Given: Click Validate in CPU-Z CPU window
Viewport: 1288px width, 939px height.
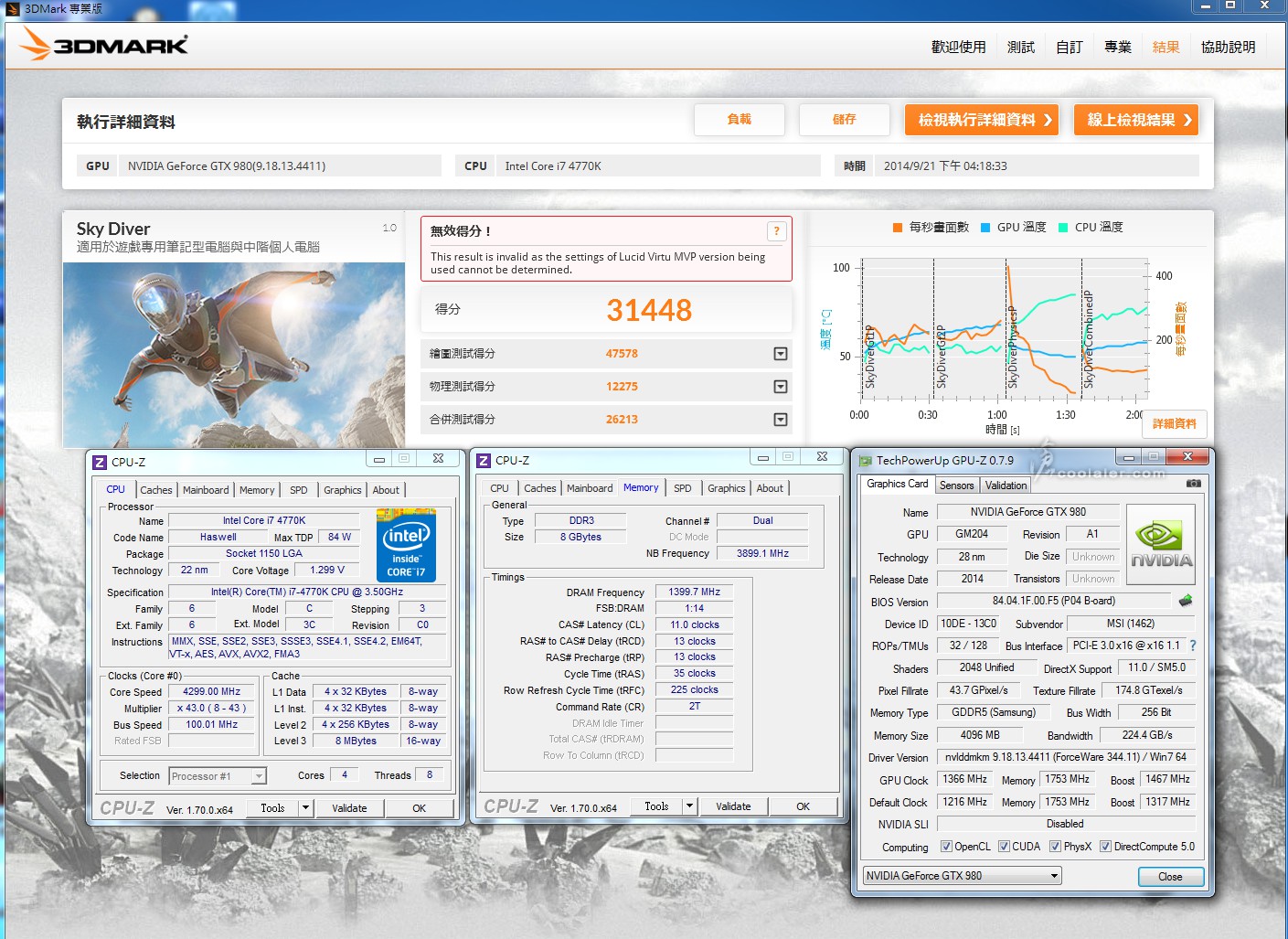Looking at the screenshot, I should [x=349, y=808].
